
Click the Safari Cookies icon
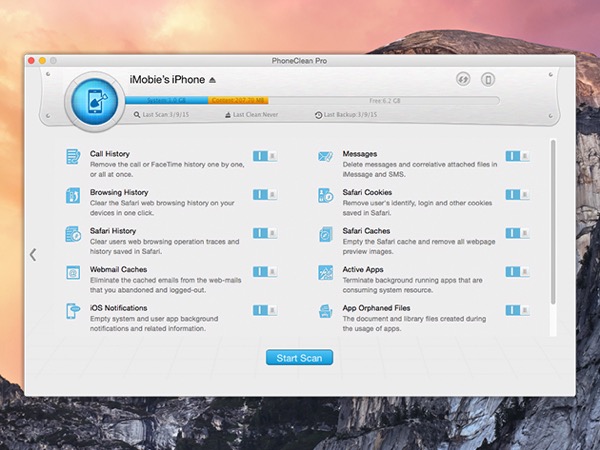(325, 195)
